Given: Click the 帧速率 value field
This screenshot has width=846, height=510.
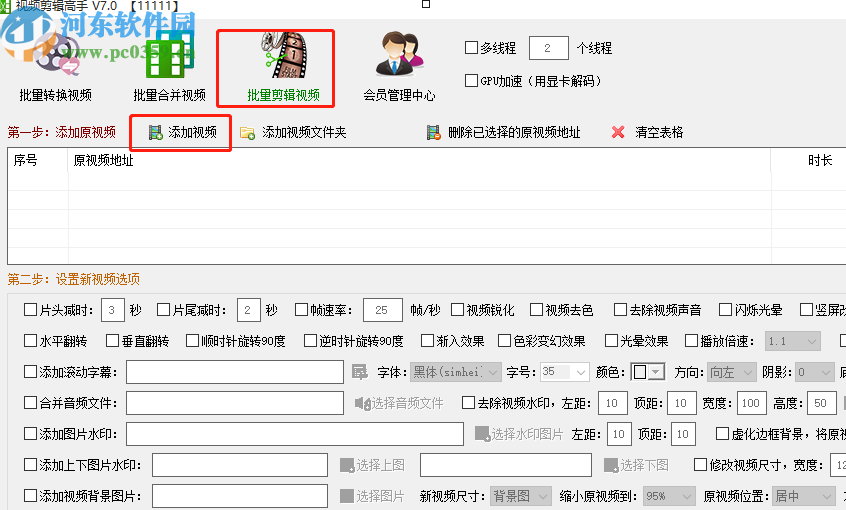Looking at the screenshot, I should pos(383,310).
